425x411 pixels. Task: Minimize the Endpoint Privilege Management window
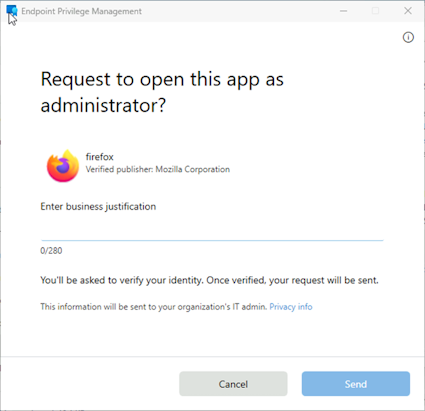pyautogui.click(x=343, y=11)
